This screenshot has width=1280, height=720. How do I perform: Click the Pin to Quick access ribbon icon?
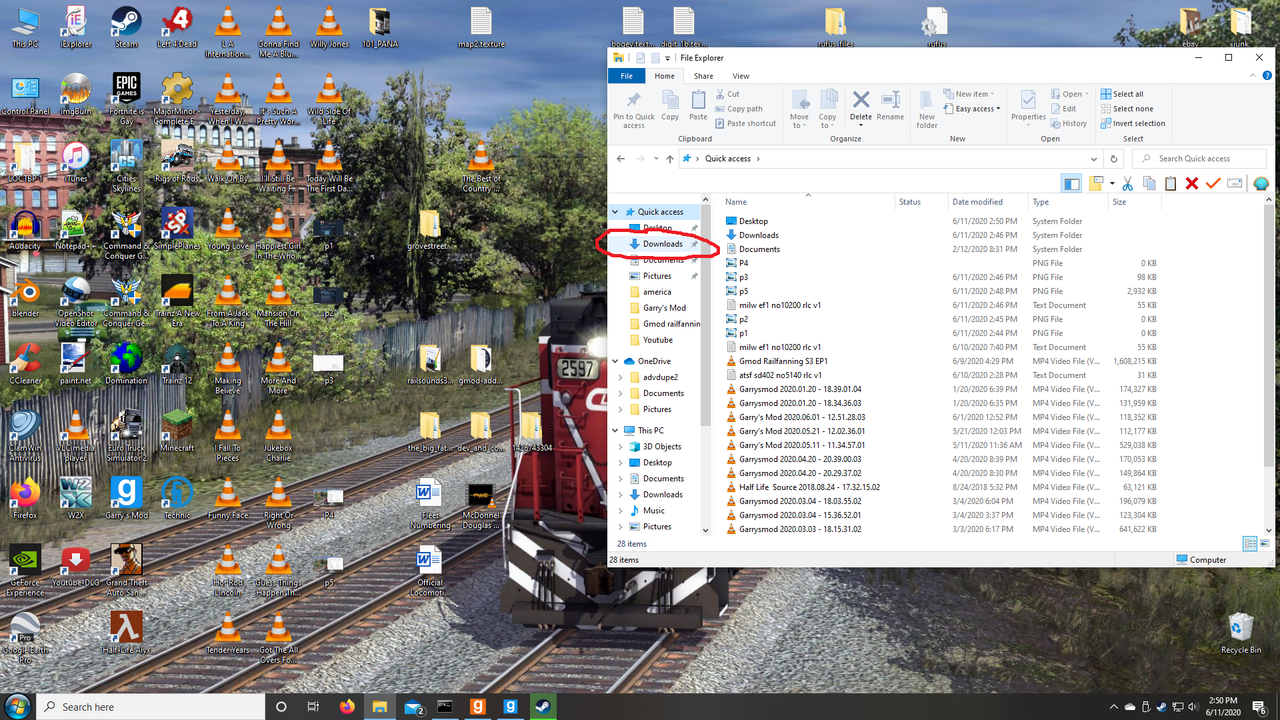(632, 105)
